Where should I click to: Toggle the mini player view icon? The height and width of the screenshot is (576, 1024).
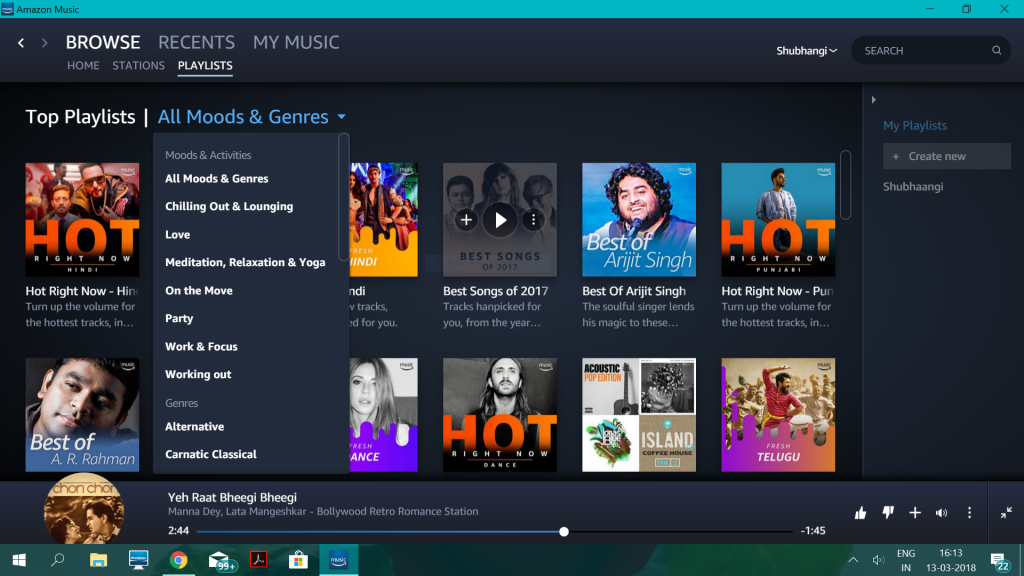pyautogui.click(x=1006, y=513)
